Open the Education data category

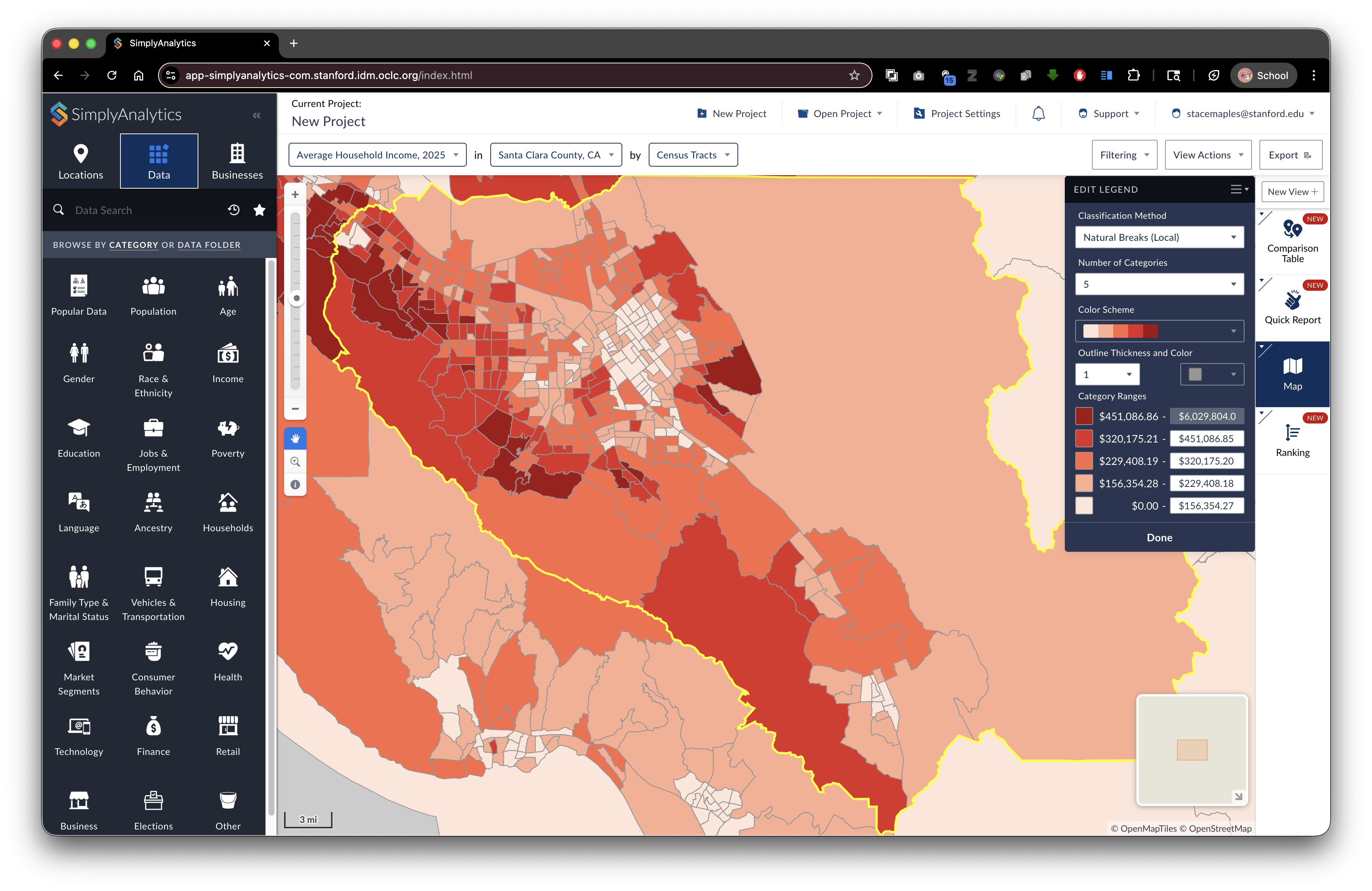[x=79, y=438]
